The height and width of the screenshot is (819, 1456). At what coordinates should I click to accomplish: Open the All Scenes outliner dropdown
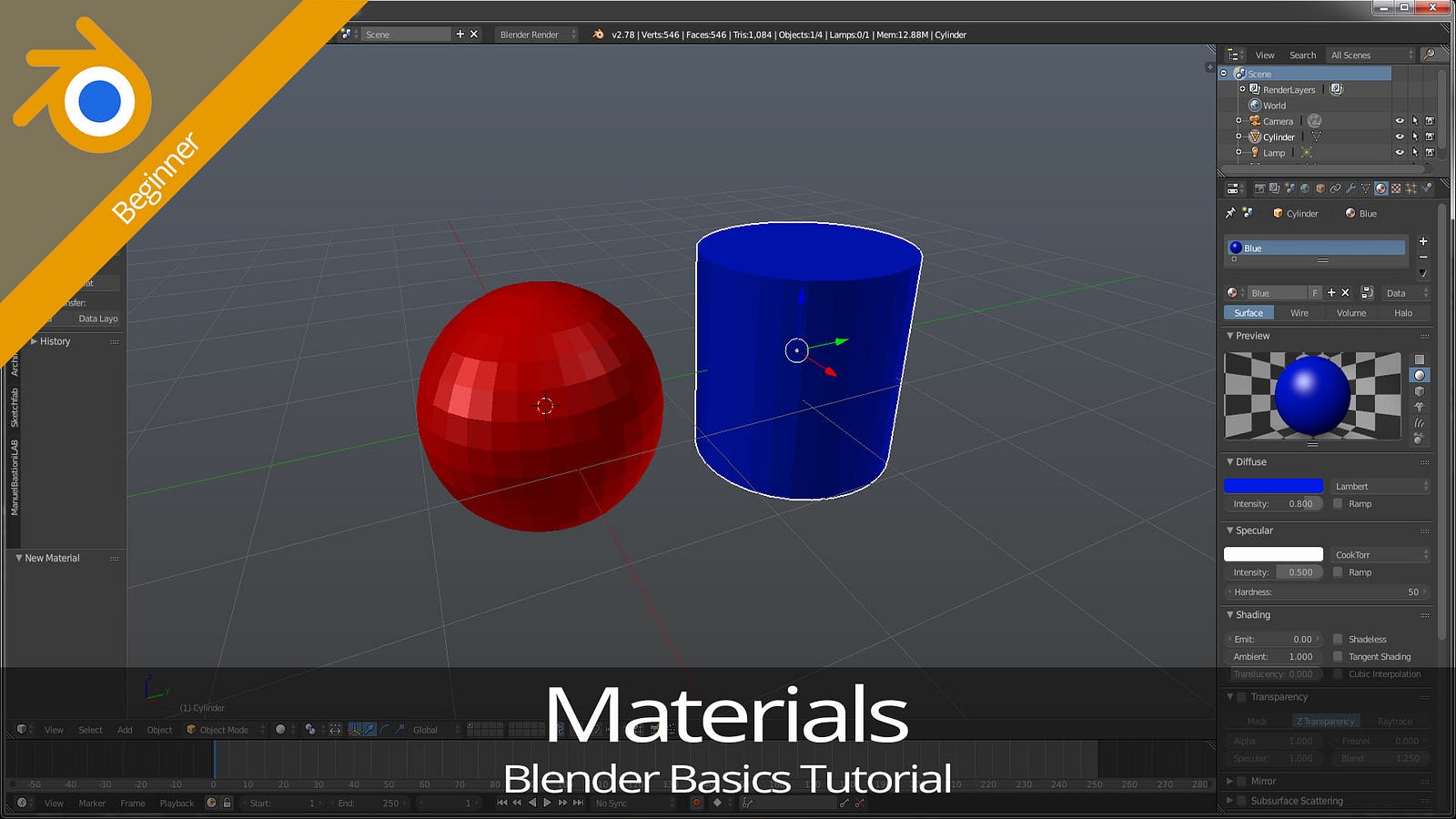point(1371,55)
